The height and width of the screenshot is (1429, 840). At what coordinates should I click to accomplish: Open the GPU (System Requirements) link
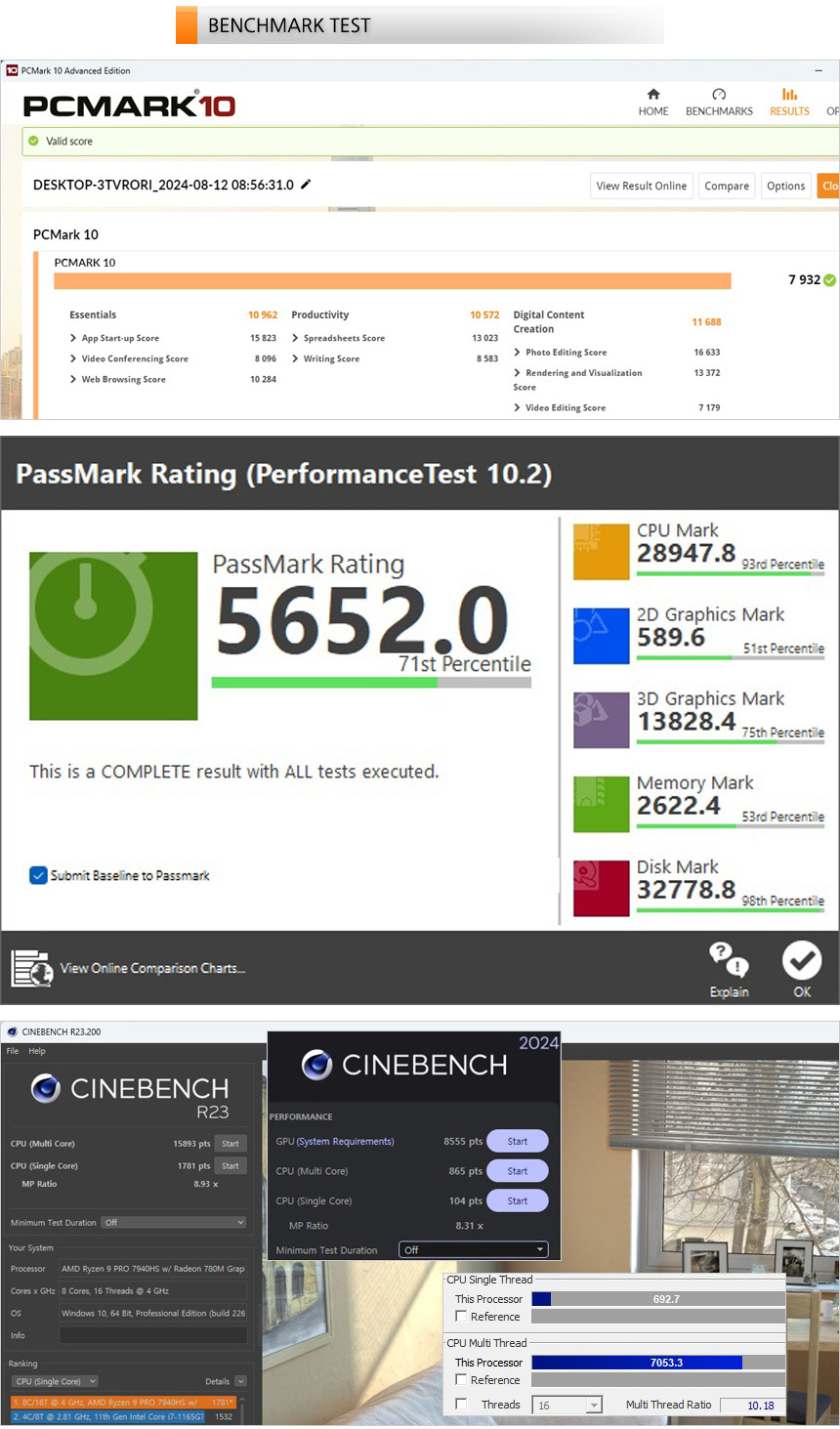point(345,1141)
